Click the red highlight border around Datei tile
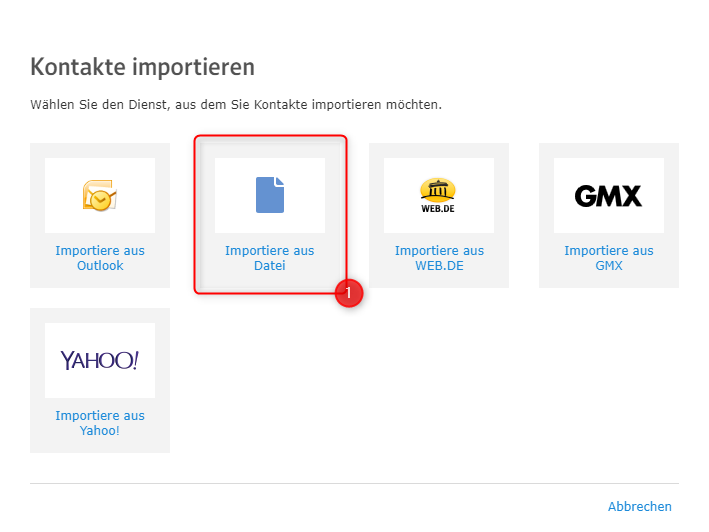 pyautogui.click(x=194, y=215)
